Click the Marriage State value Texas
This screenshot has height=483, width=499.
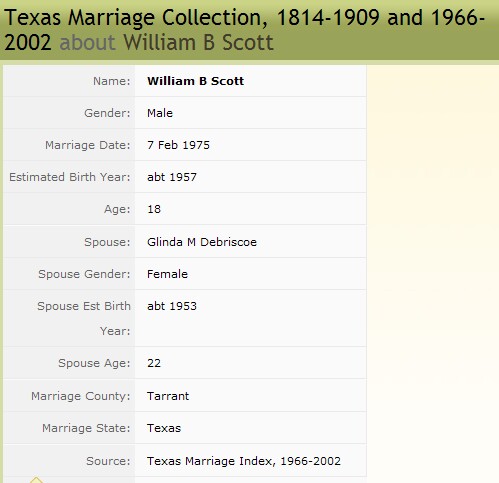click(x=164, y=428)
